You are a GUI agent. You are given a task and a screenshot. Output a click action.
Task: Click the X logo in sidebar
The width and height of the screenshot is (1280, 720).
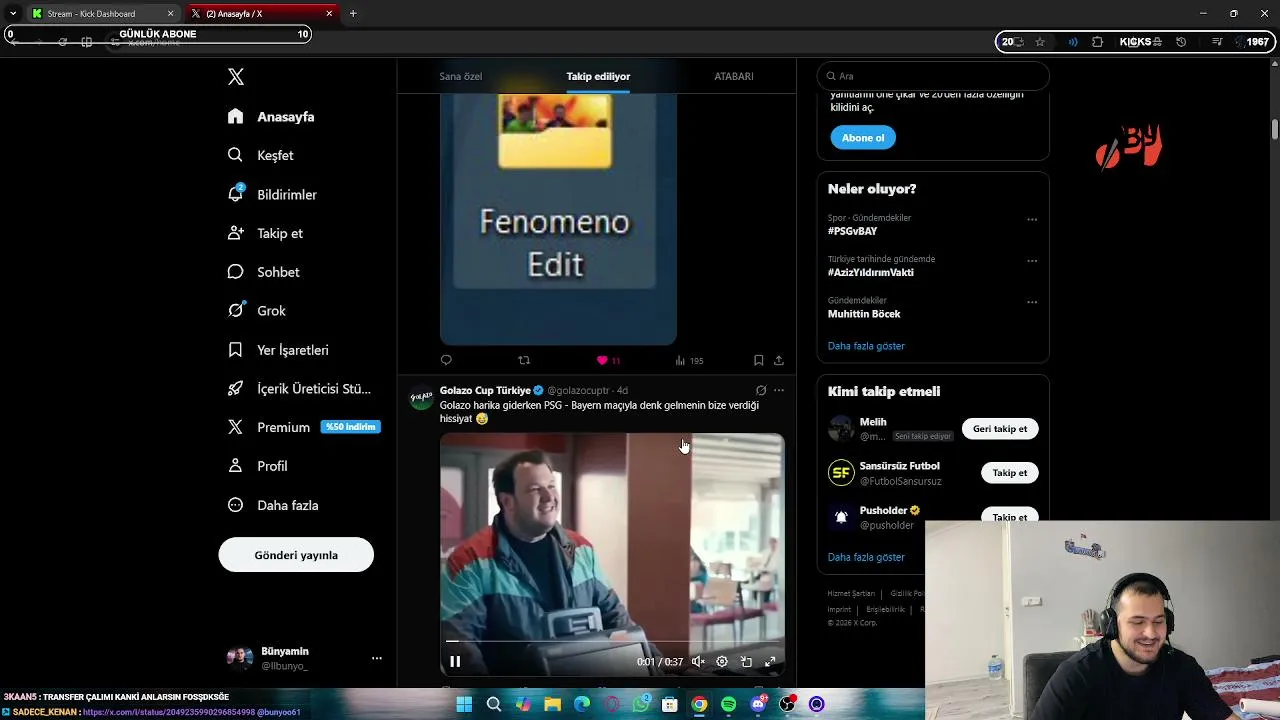coord(236,77)
